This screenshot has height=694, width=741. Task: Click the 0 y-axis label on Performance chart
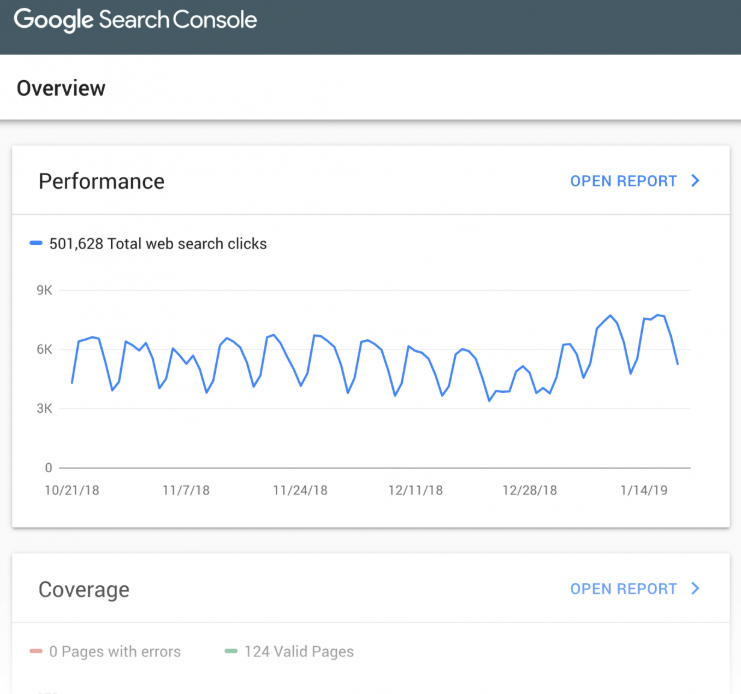click(48, 468)
